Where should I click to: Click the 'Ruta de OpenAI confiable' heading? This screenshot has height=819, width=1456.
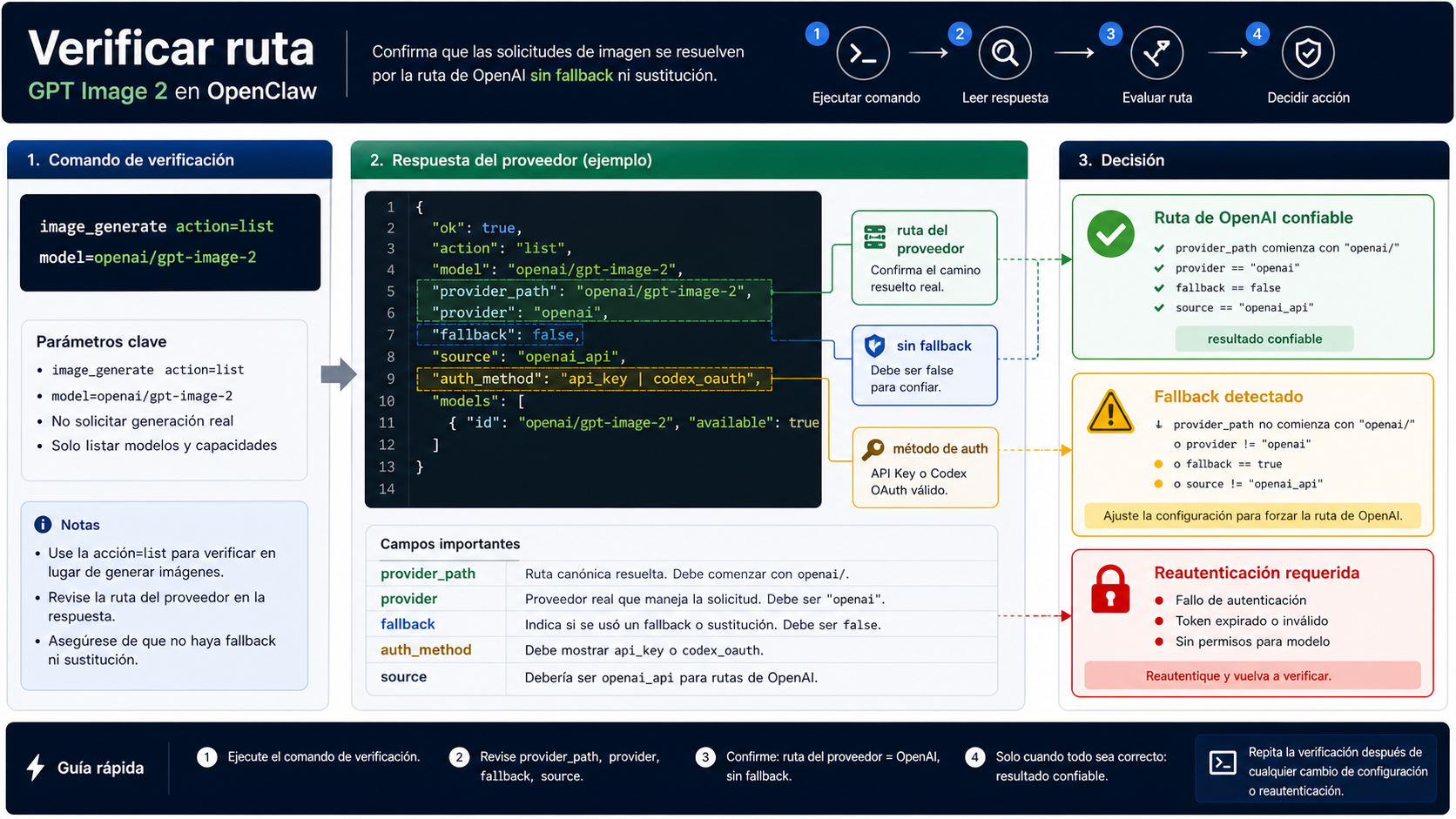tap(1253, 218)
